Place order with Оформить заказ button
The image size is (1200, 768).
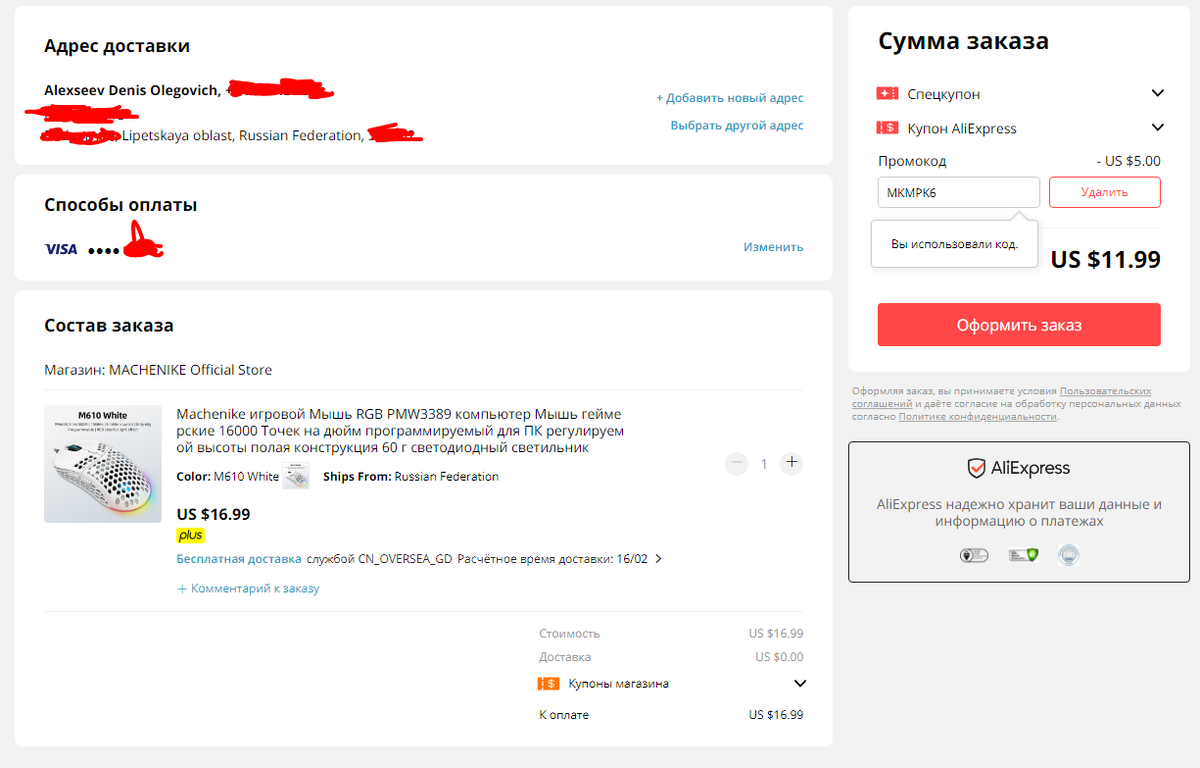pos(1019,325)
